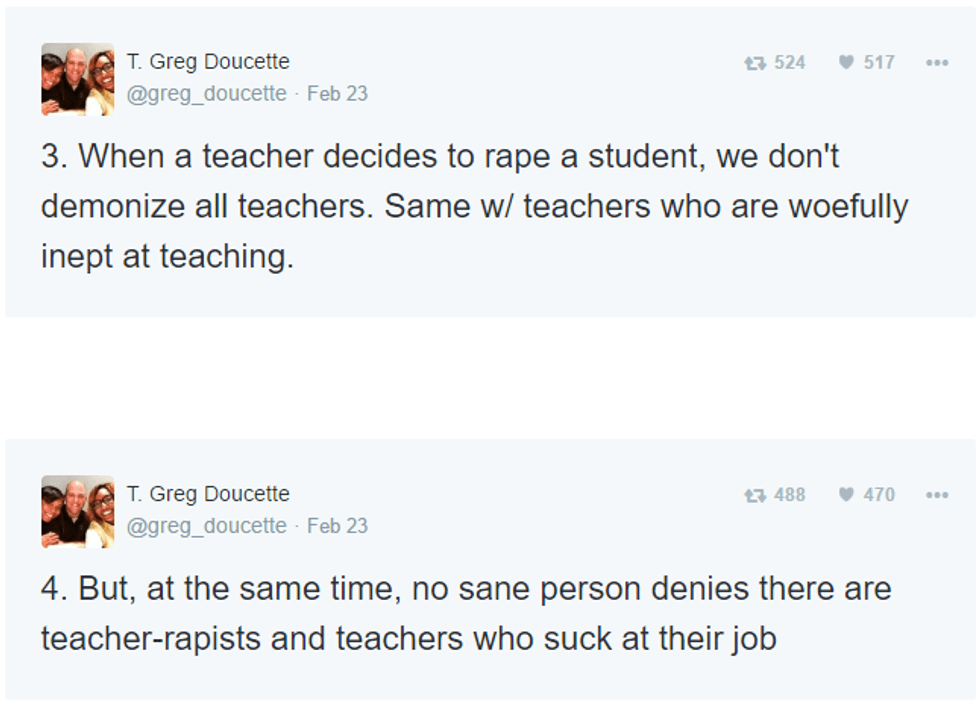Like the tweet with 470 likes
Viewport: 980px width, 702px height.
pos(846,495)
